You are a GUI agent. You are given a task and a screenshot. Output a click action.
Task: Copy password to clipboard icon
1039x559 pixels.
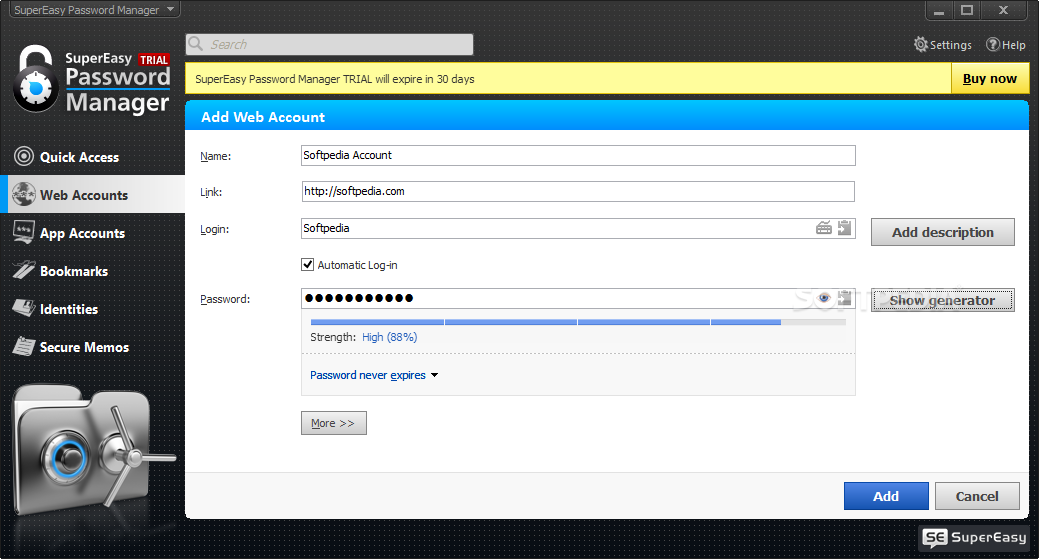click(x=844, y=298)
